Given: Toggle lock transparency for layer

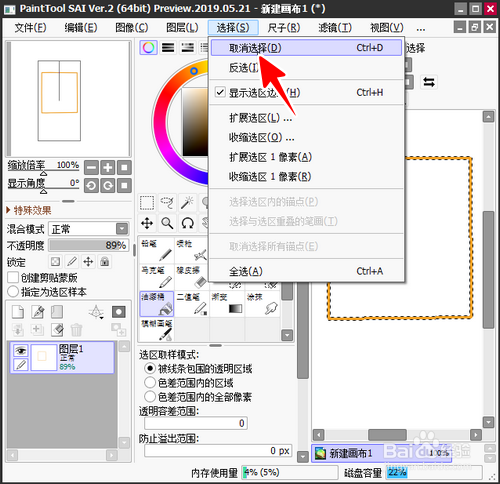Looking at the screenshot, I should click(x=55, y=262).
